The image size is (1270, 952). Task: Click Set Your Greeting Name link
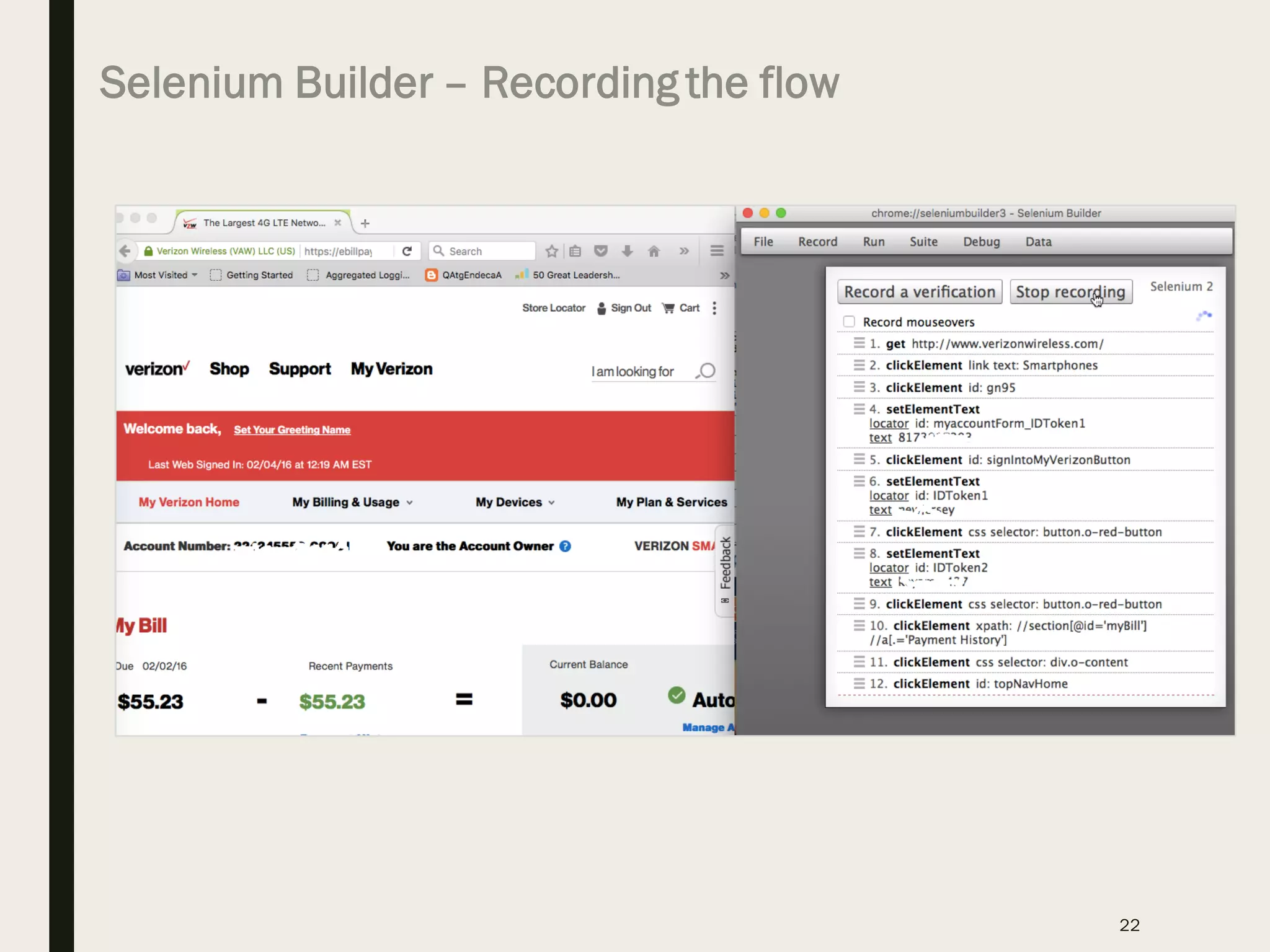(292, 430)
